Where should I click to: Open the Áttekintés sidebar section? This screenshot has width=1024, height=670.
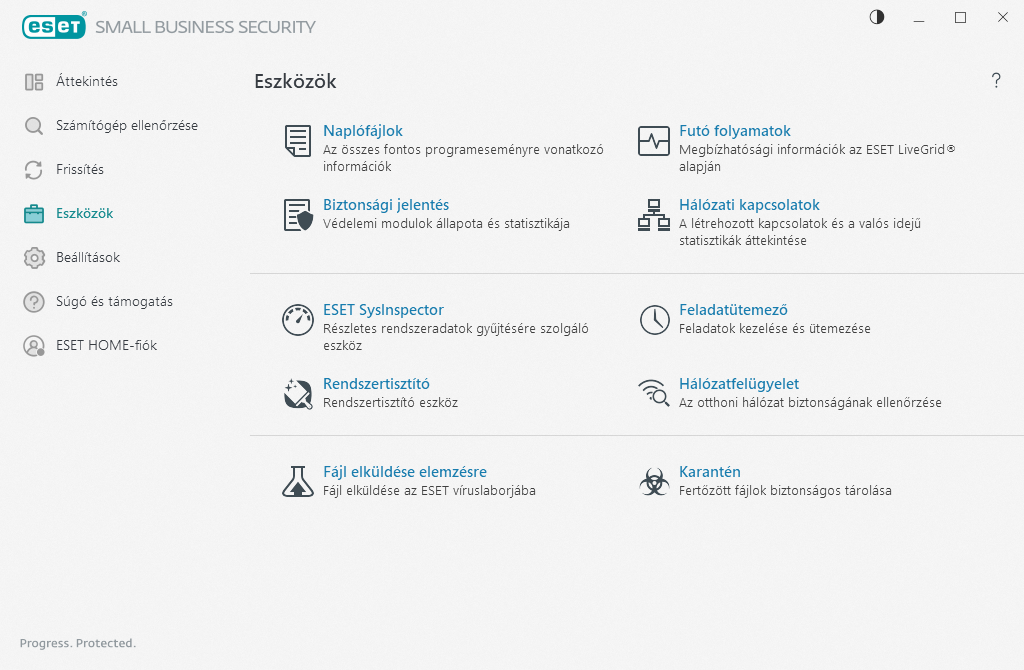(x=87, y=81)
